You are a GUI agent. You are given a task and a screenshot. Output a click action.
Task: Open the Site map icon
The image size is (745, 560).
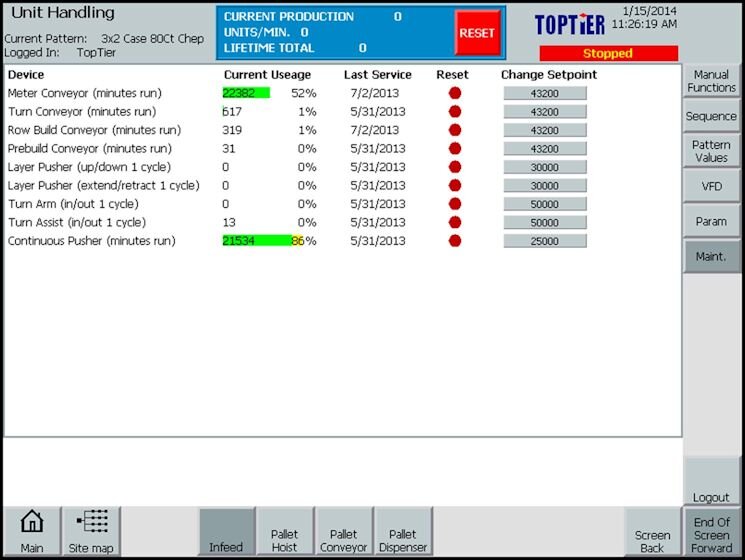(x=91, y=531)
